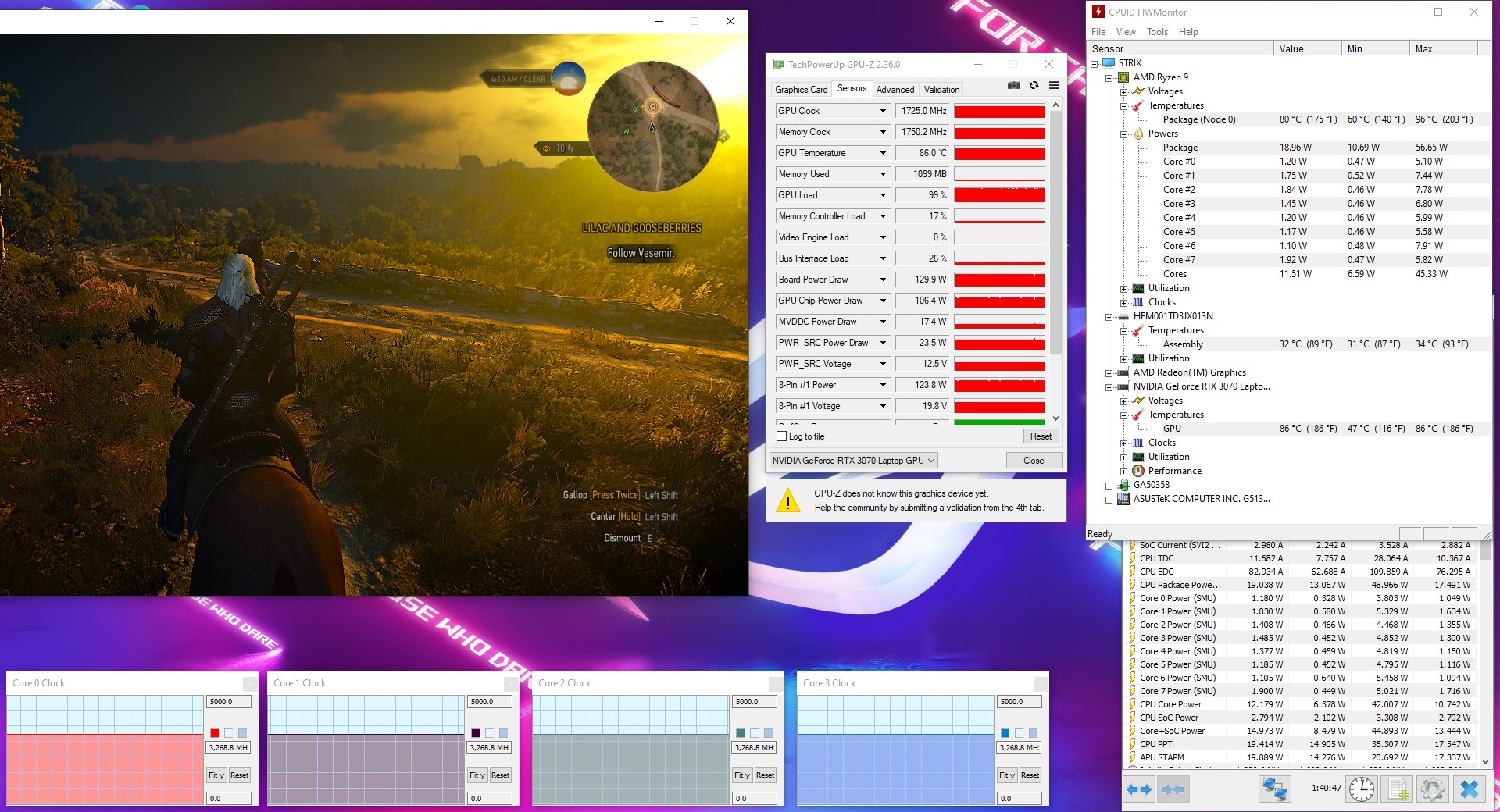Viewport: 1500px width, 812px height.
Task: Click the AMD Ryzen 9 processor chip icon
Action: coord(1123,77)
